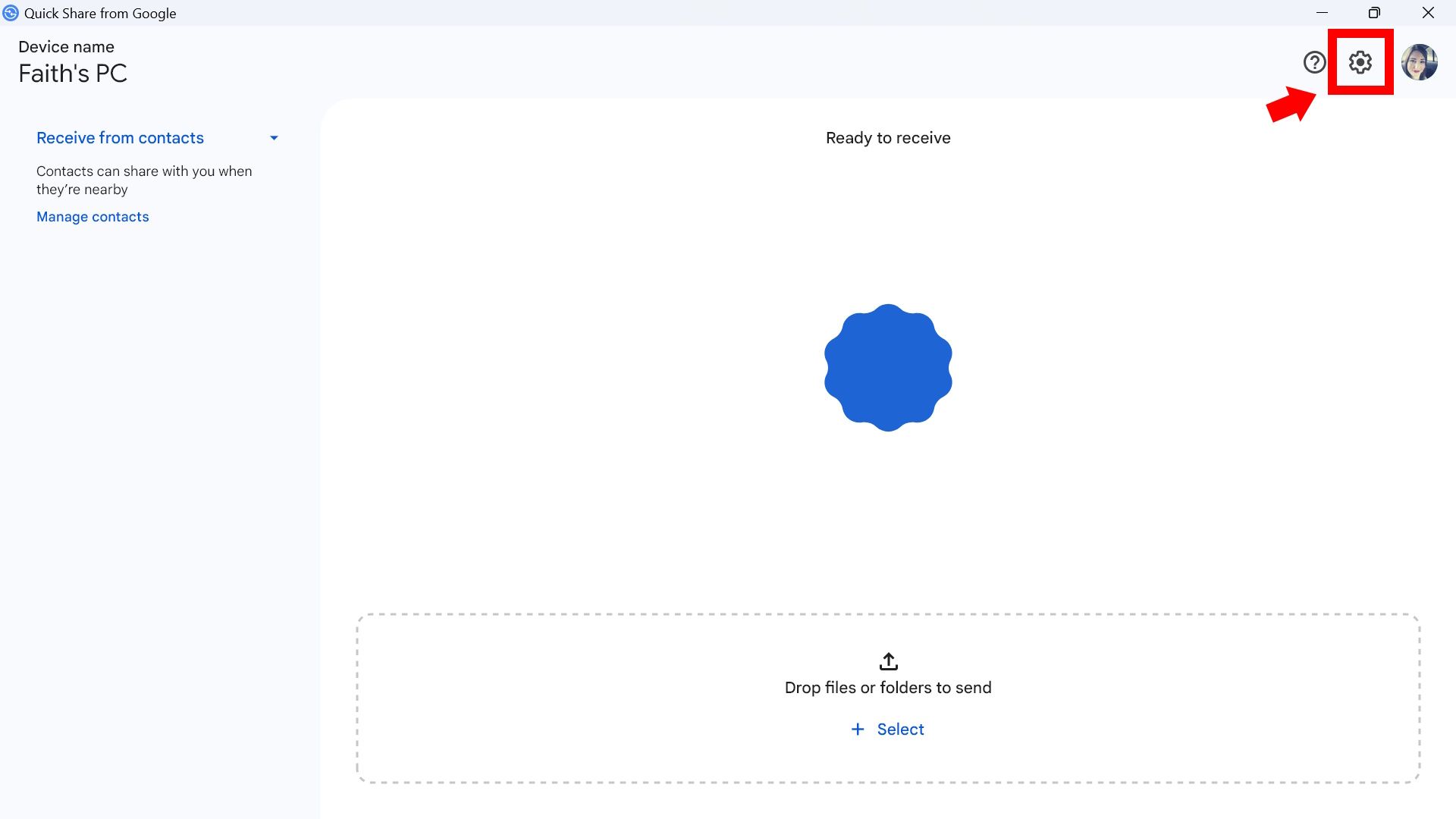Click Select to browse files

coord(888,729)
